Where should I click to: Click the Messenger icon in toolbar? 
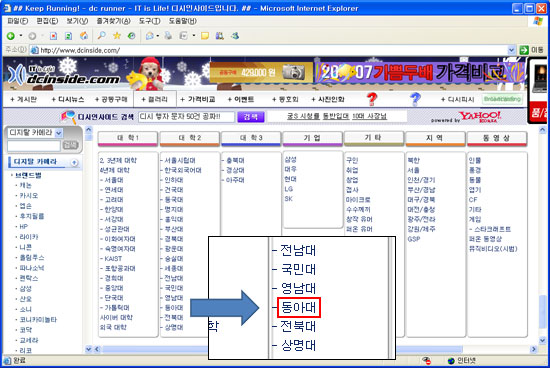235,35
